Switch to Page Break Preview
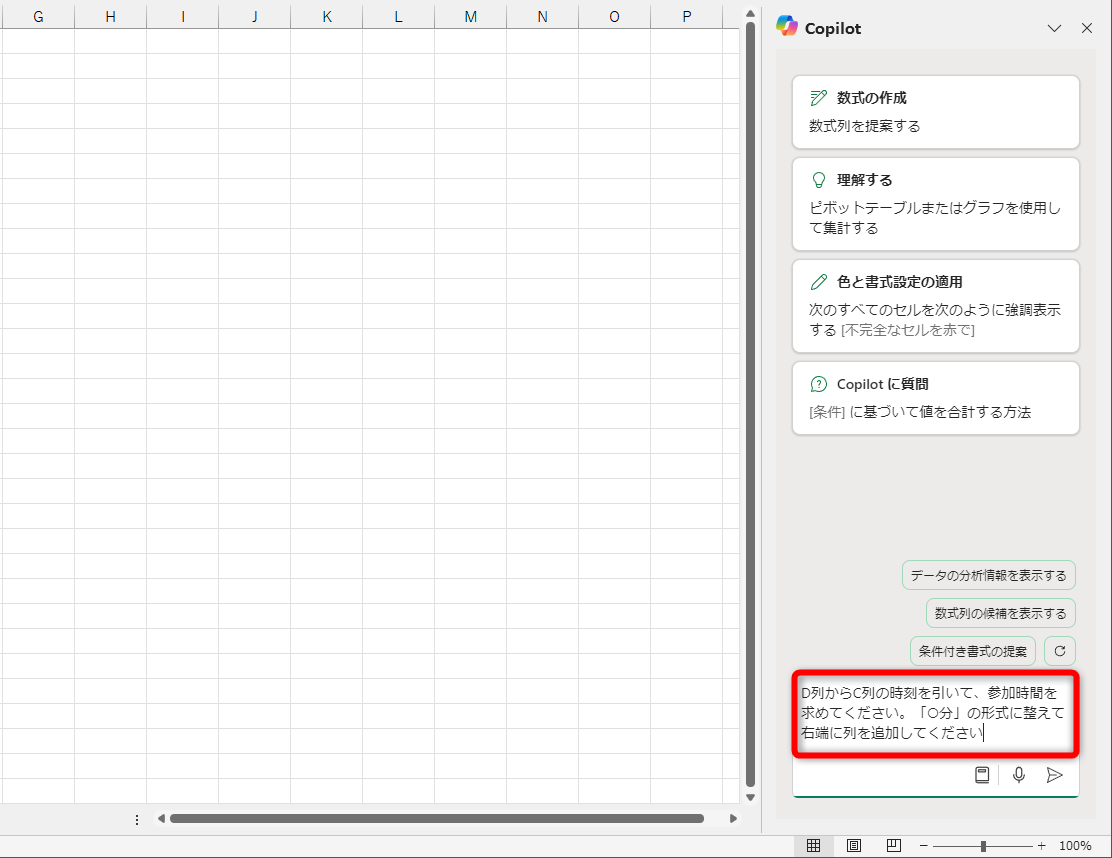 (x=894, y=845)
